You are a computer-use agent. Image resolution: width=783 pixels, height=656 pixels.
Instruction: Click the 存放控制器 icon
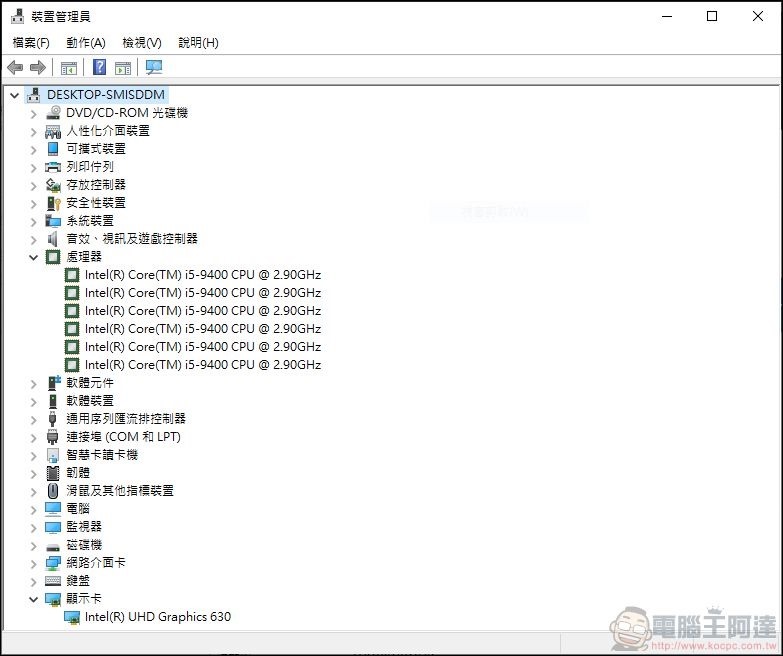click(53, 185)
